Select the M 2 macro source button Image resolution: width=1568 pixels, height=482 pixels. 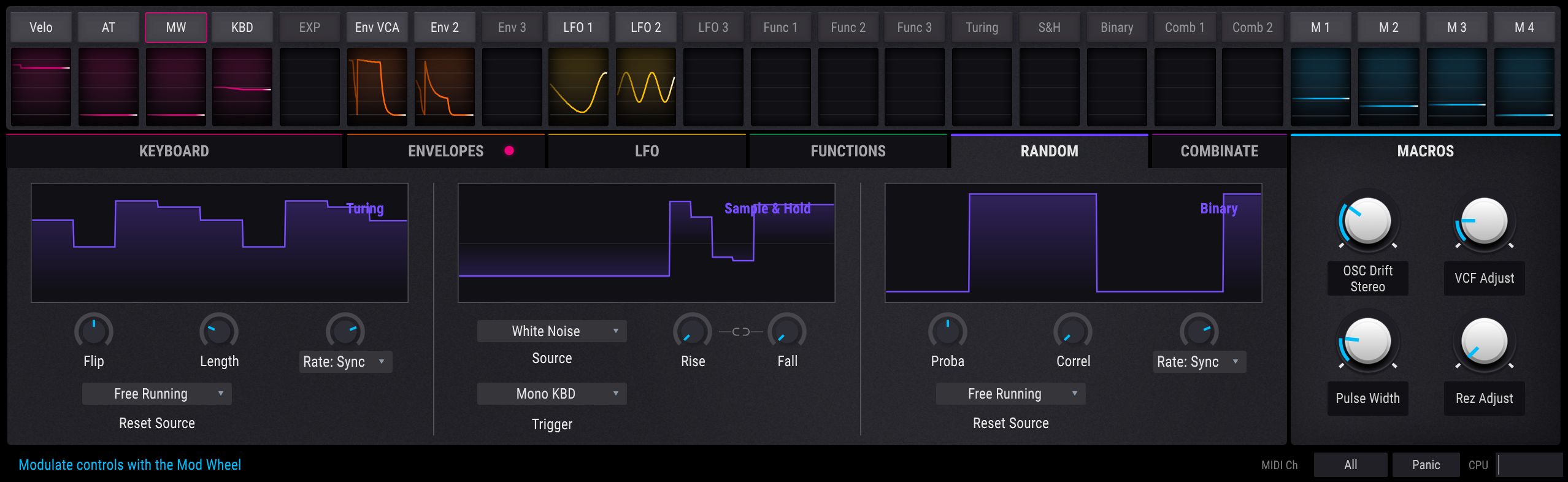click(1389, 28)
